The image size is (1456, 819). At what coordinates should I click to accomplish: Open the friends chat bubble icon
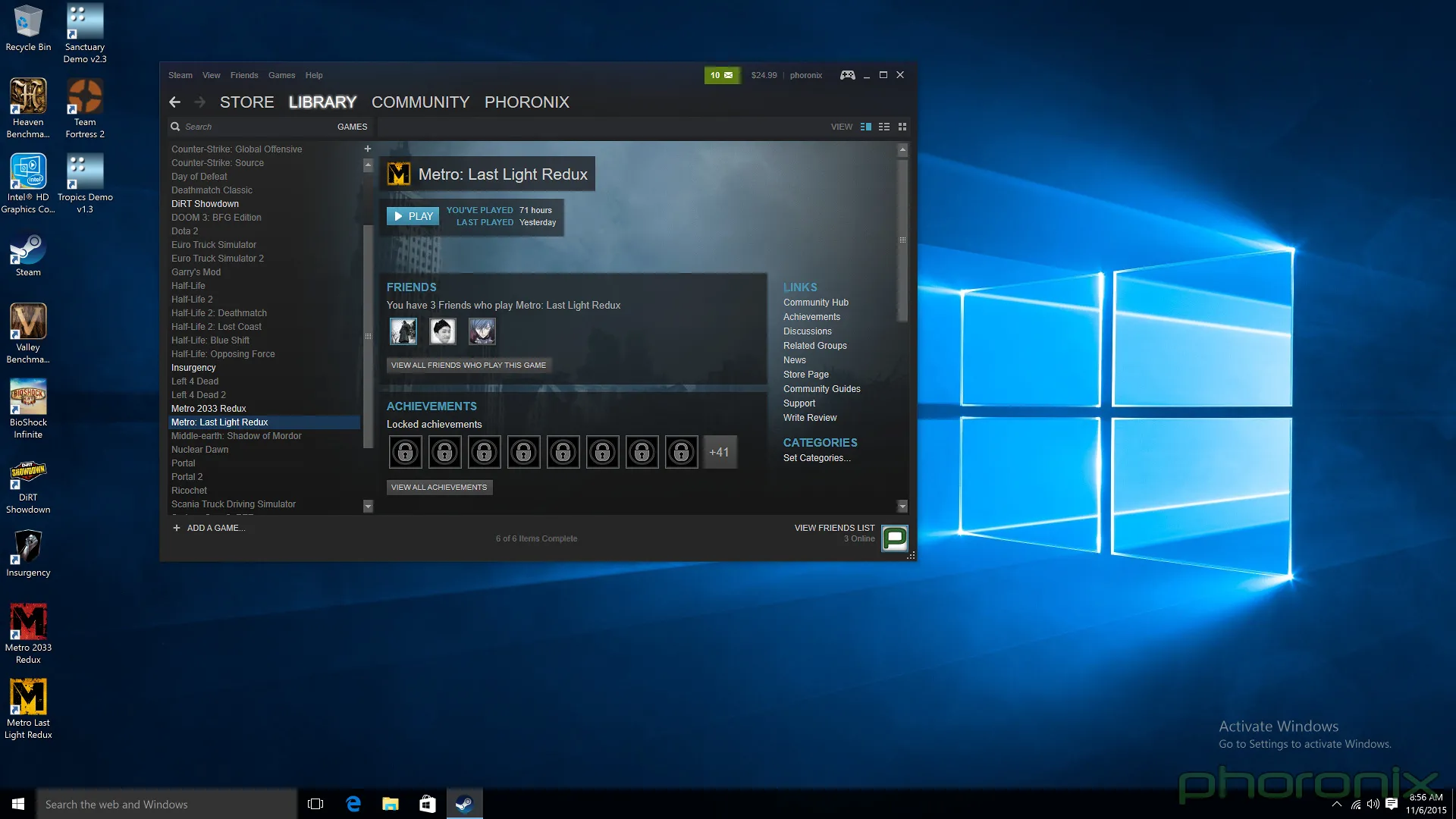(895, 538)
